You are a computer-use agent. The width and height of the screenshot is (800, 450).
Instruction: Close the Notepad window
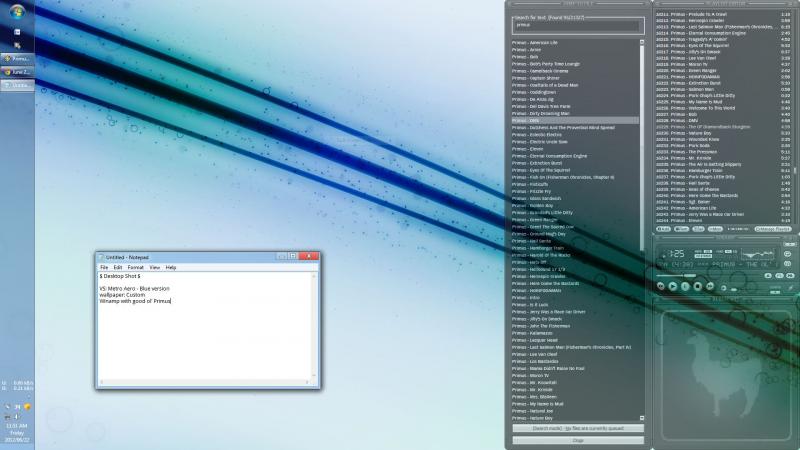click(x=309, y=256)
